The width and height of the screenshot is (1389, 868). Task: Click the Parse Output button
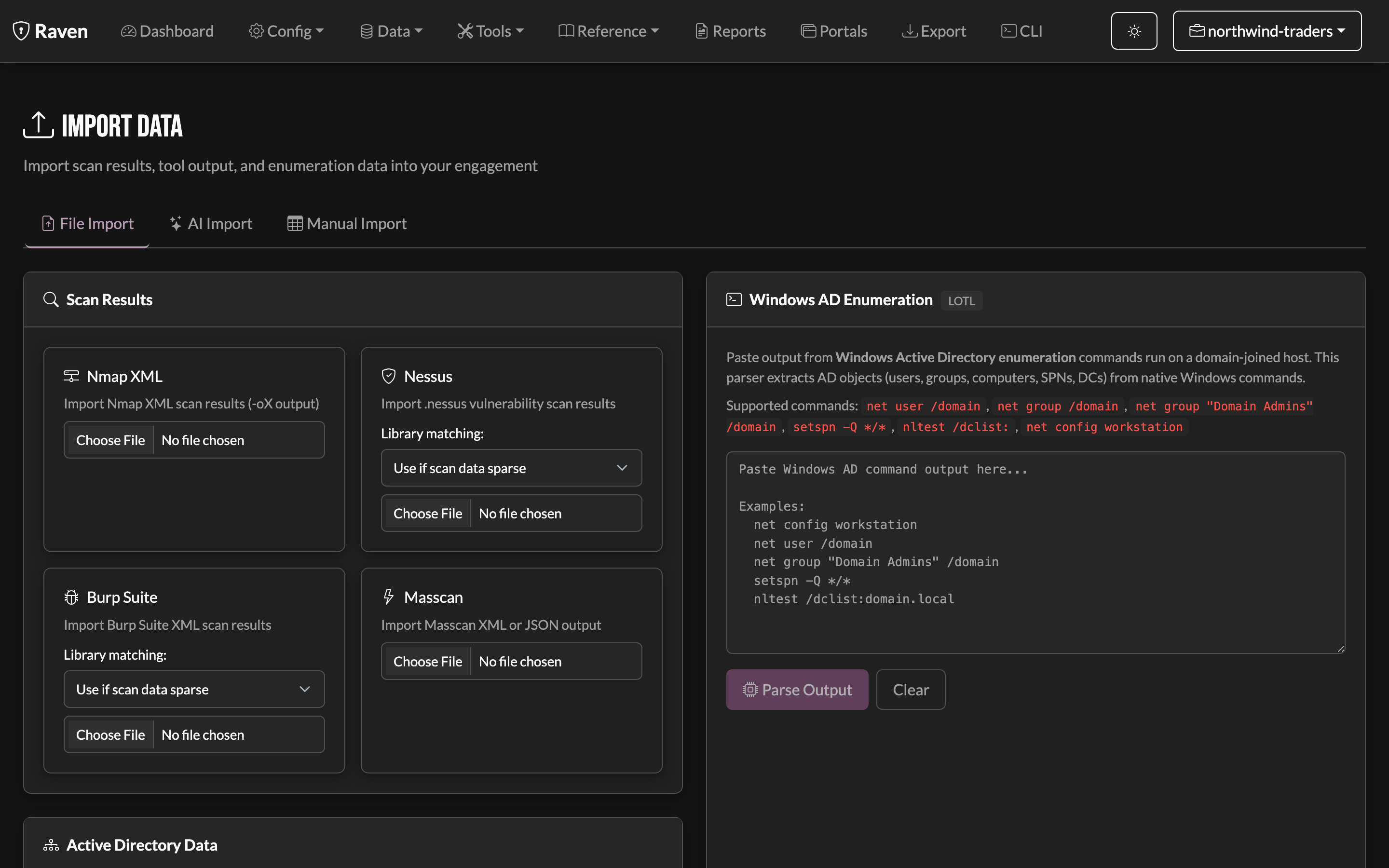click(x=797, y=690)
